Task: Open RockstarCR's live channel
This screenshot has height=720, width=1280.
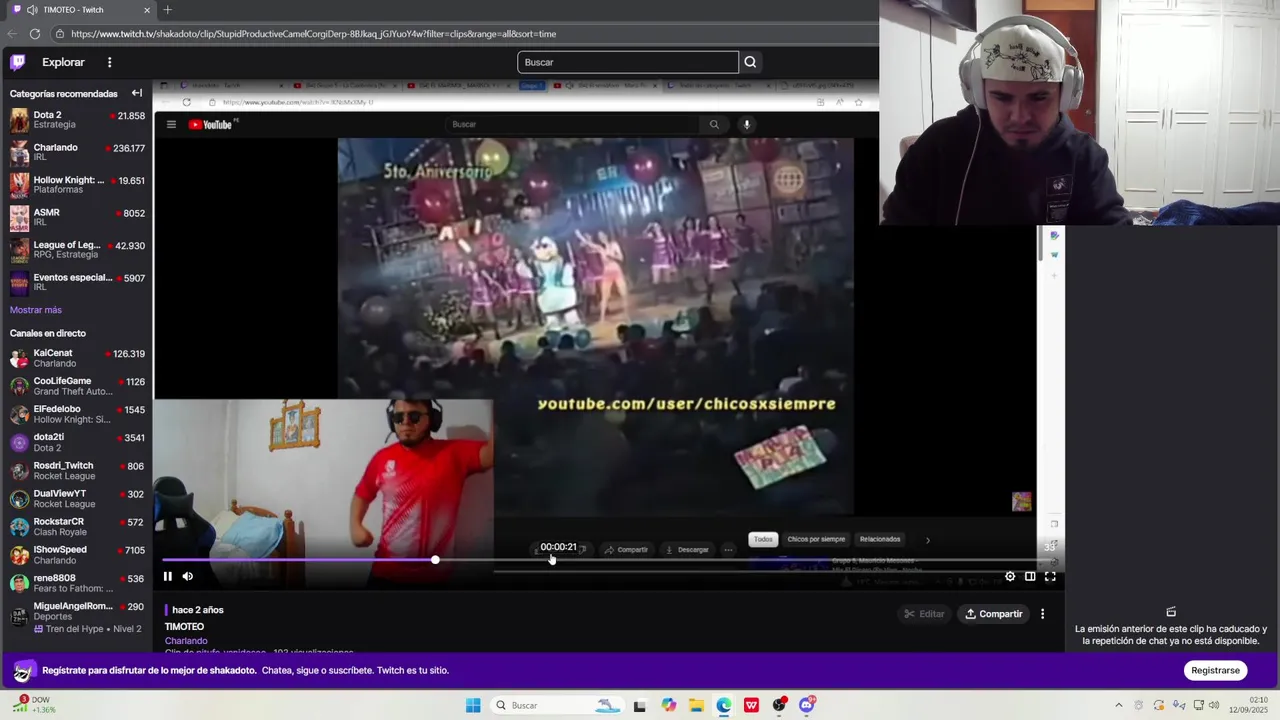Action: pos(77,526)
